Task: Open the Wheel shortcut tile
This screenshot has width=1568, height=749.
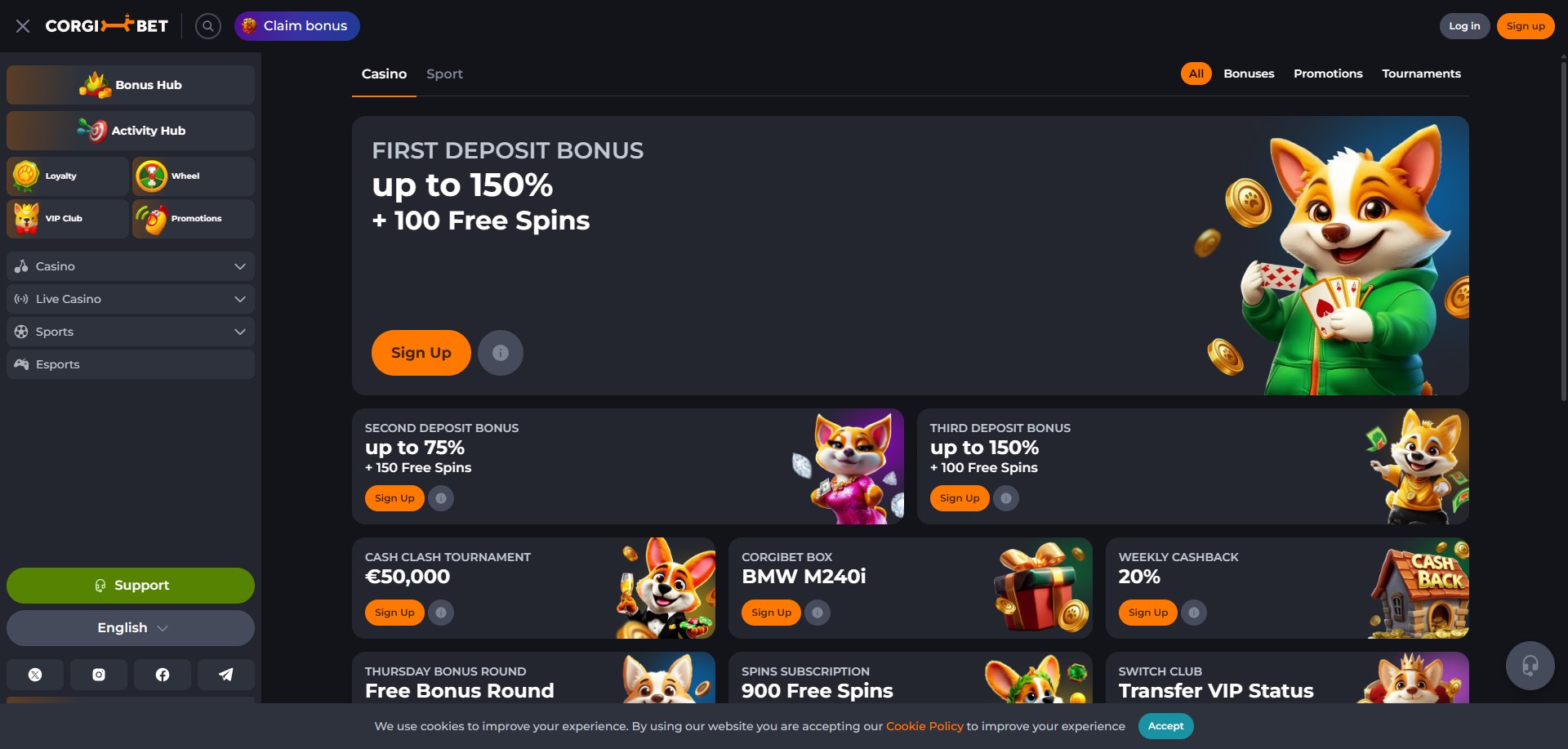Action: tap(194, 176)
